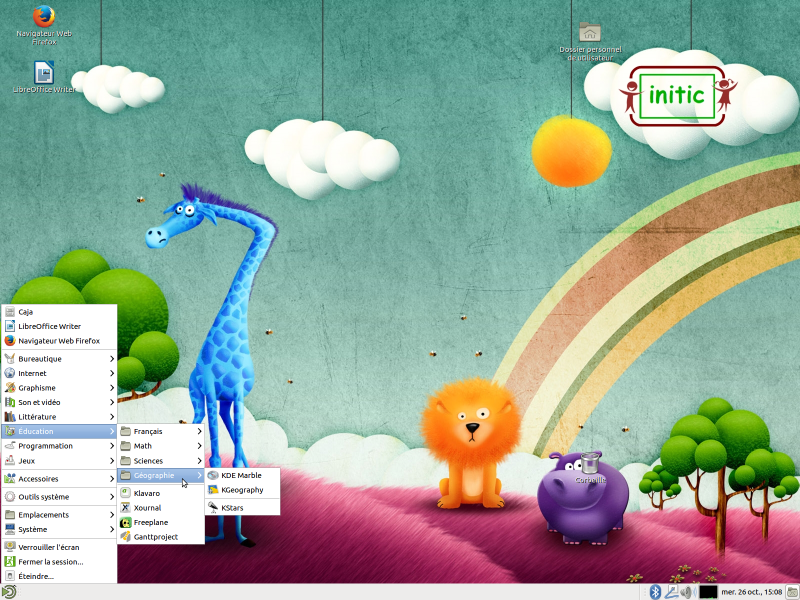Expand the Son et vidéo submenu
This screenshot has width=800, height=600.
click(x=59, y=402)
